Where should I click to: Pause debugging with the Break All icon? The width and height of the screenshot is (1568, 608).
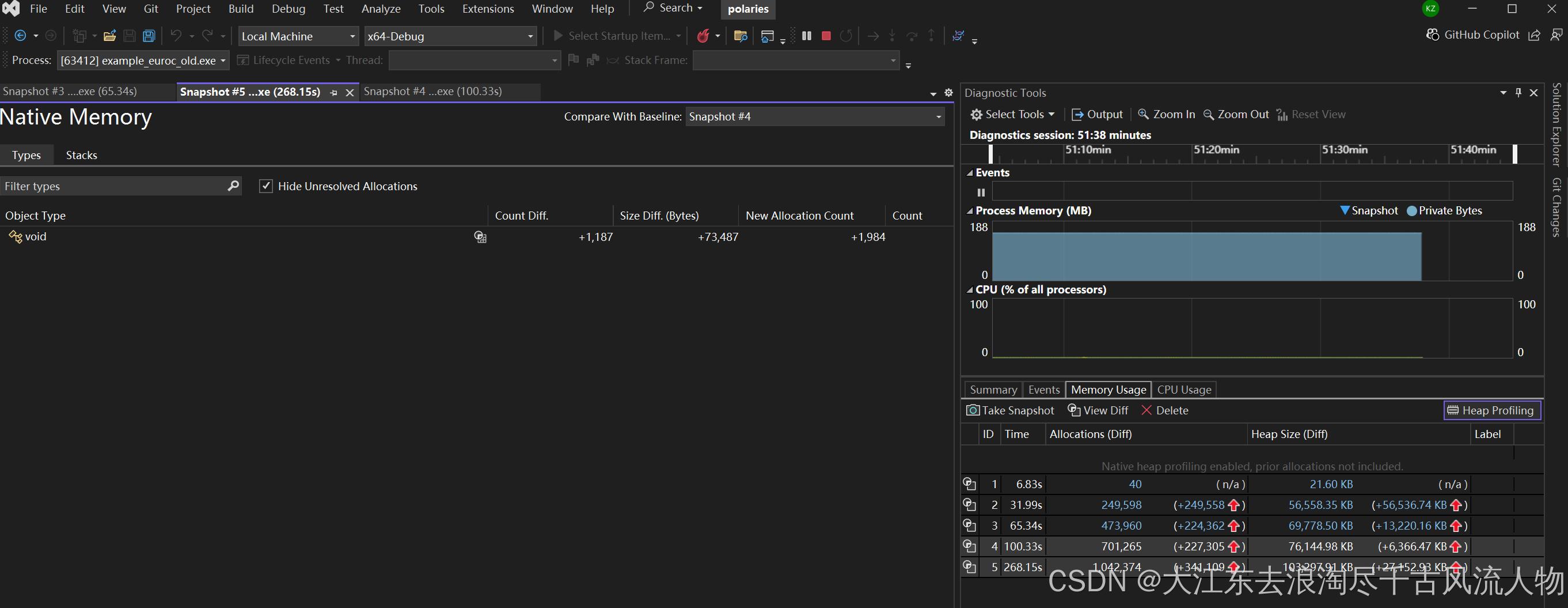807,36
